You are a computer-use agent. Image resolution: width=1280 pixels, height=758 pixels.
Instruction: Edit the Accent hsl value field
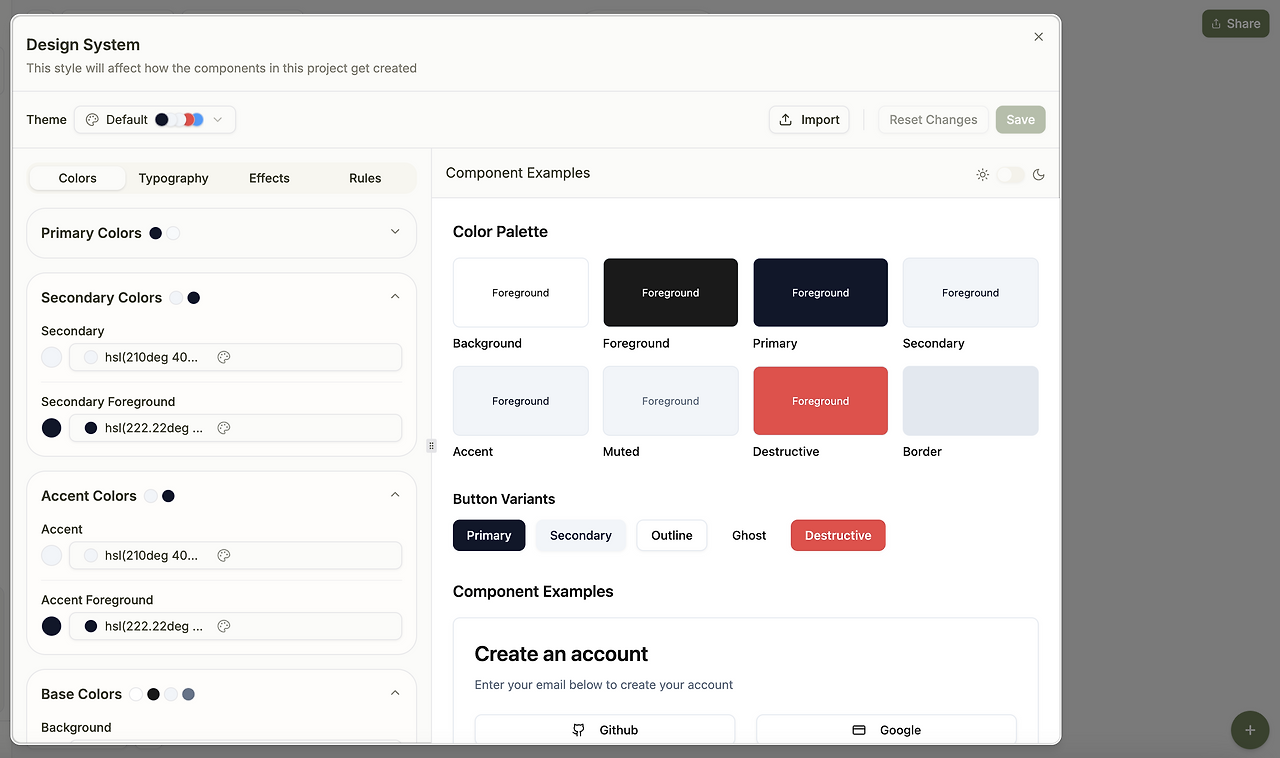235,555
